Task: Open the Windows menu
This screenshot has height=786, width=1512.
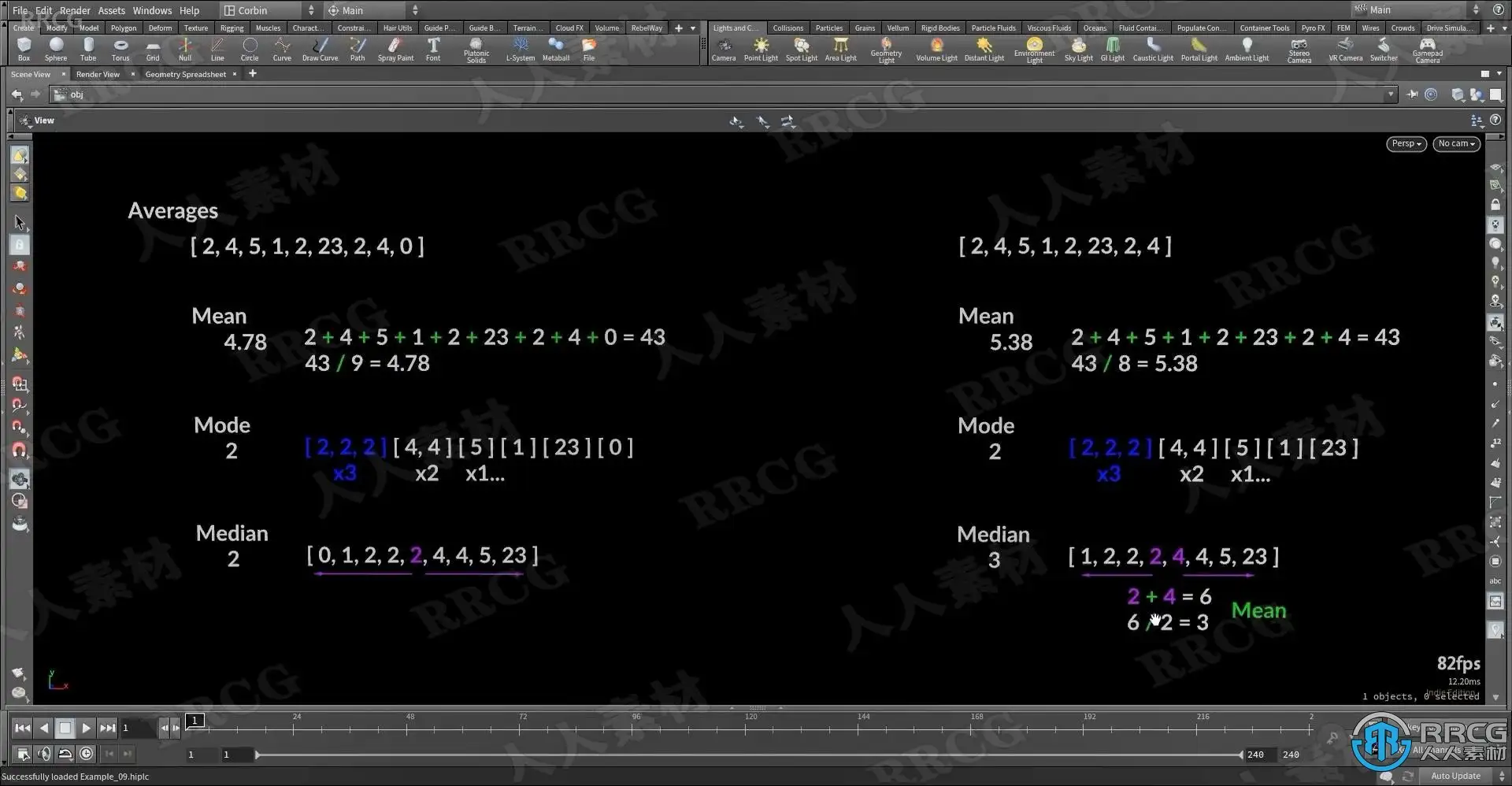Action: tap(152, 10)
